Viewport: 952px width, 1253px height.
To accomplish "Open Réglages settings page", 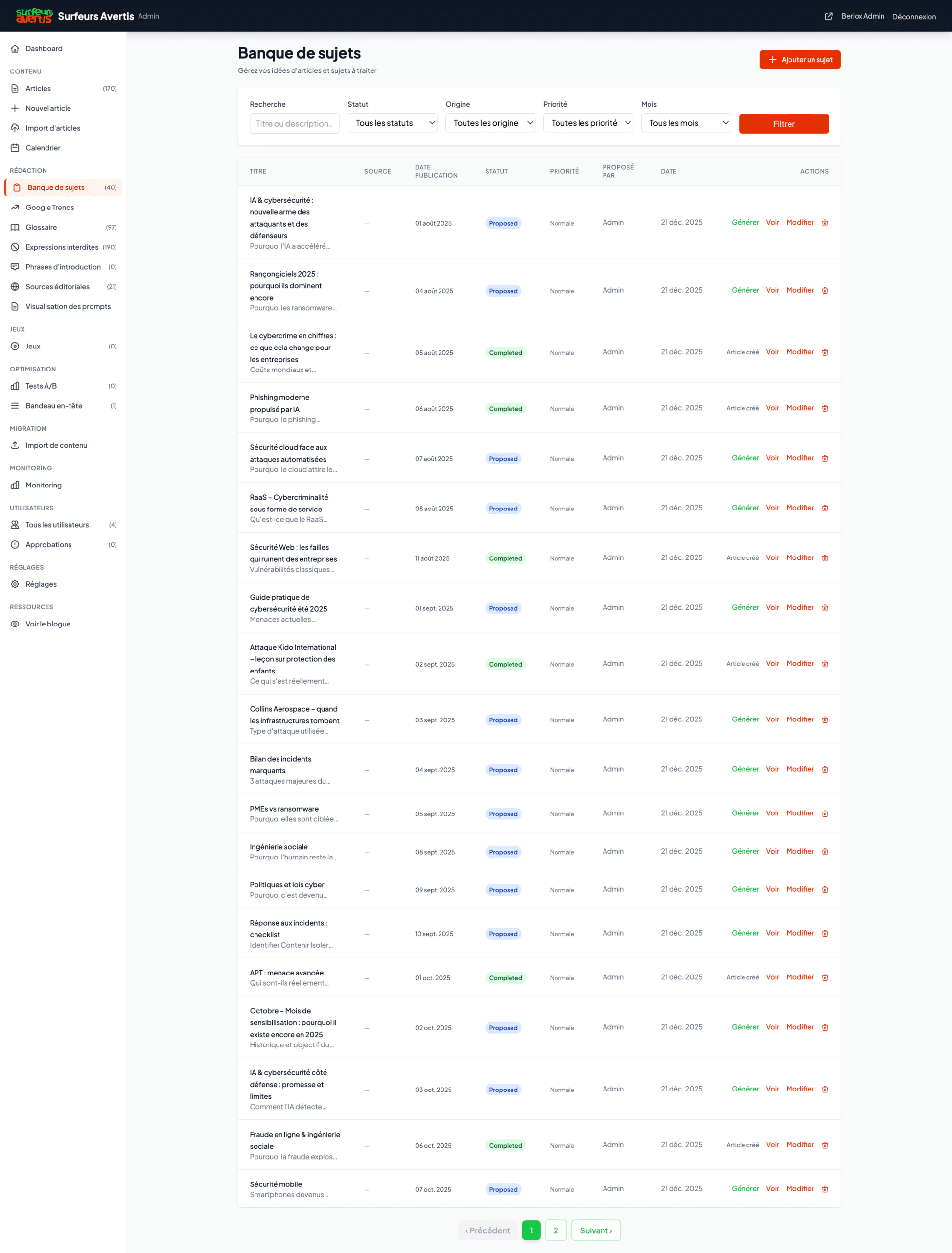I will 41,584.
